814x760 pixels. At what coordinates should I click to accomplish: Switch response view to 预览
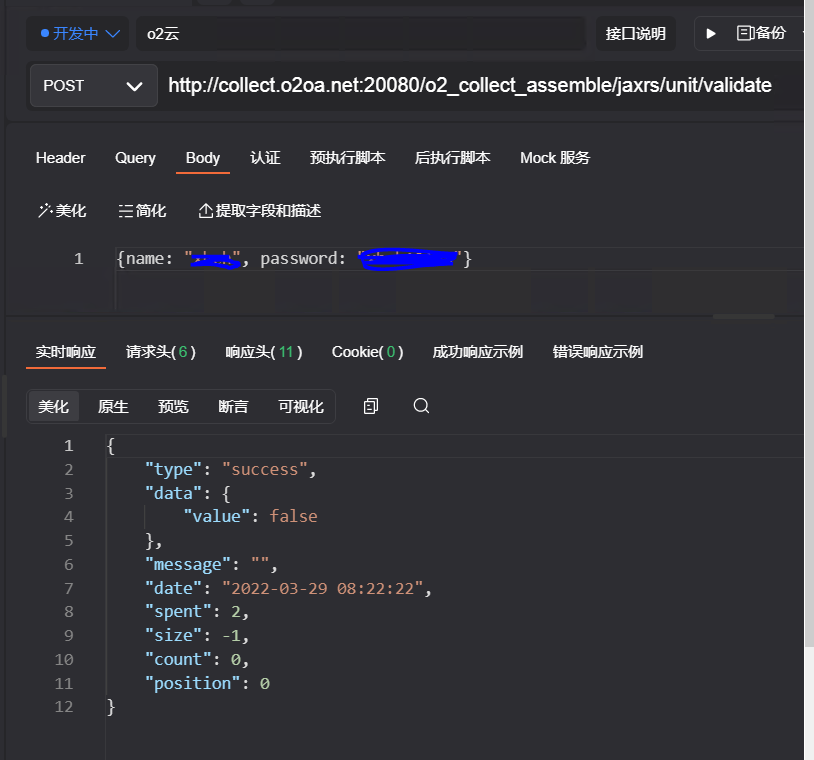coord(173,406)
